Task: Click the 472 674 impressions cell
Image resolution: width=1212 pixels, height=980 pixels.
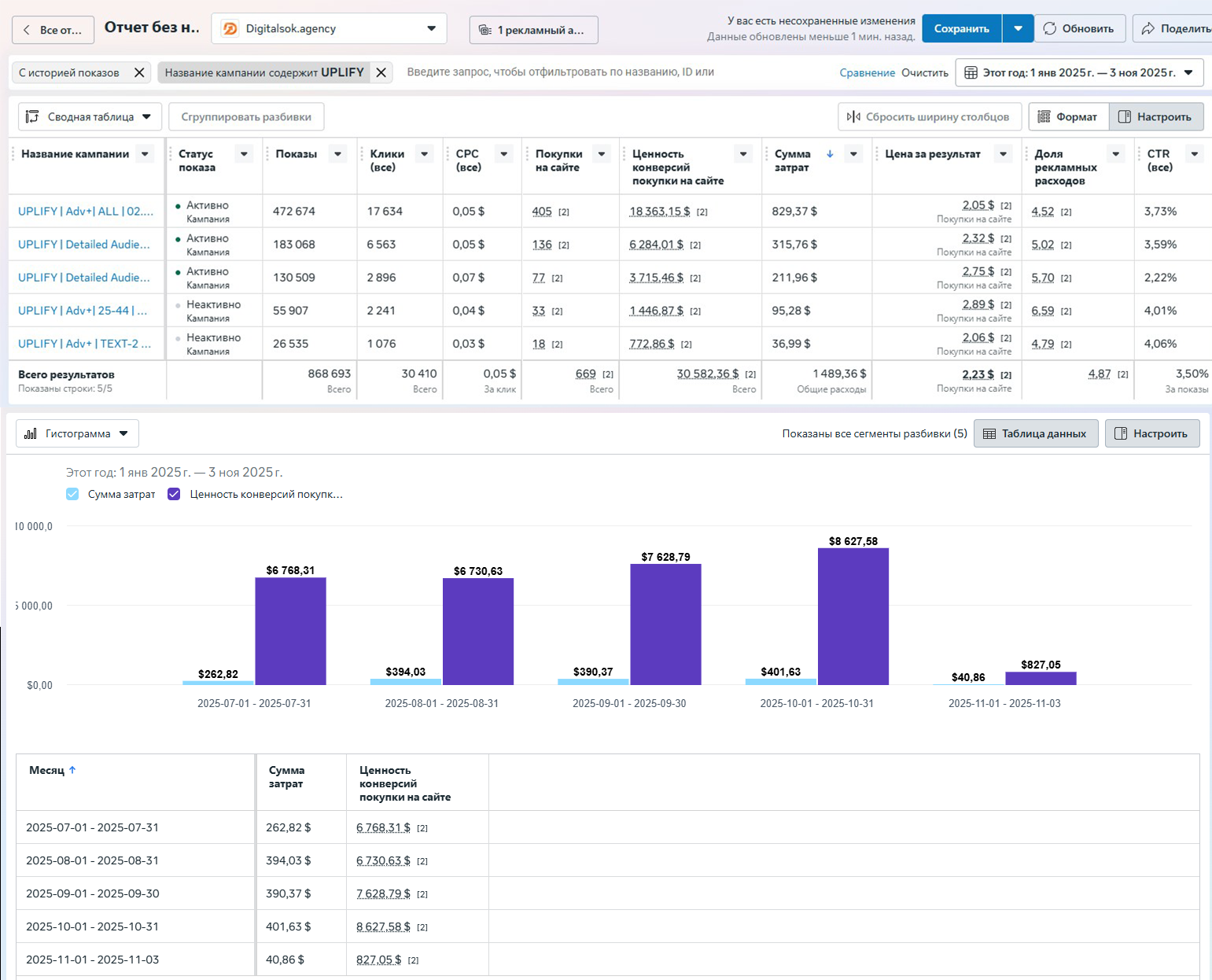Action: click(294, 212)
